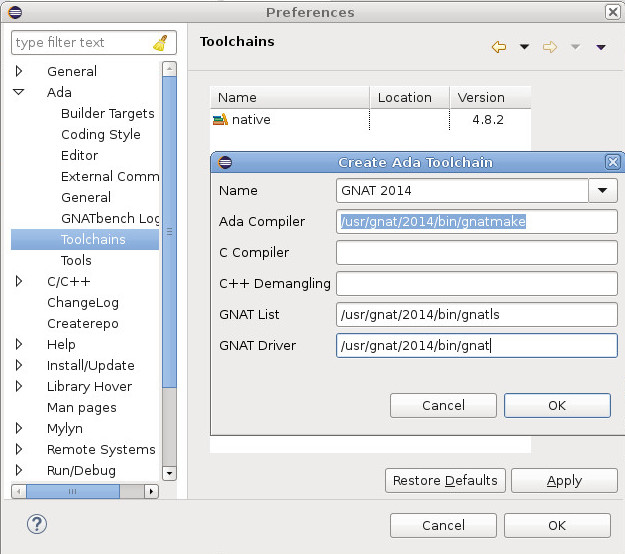The image size is (625, 554).
Task: Expand the Library Hover tree node
Action: [x=18, y=386]
